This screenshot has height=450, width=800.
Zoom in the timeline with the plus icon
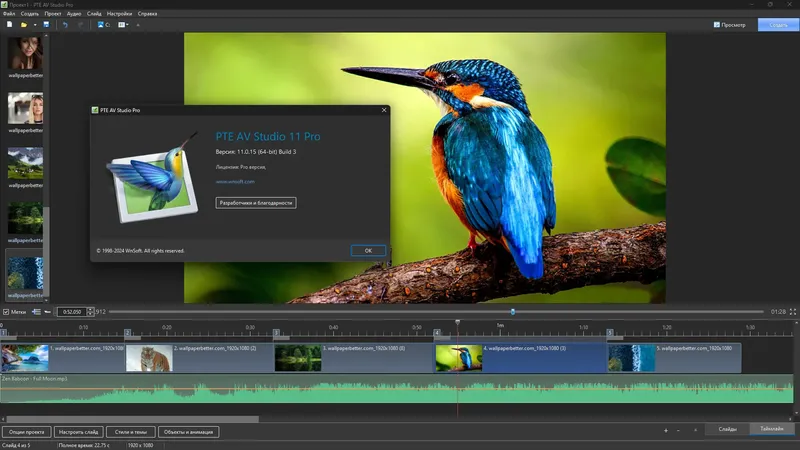click(x=665, y=431)
